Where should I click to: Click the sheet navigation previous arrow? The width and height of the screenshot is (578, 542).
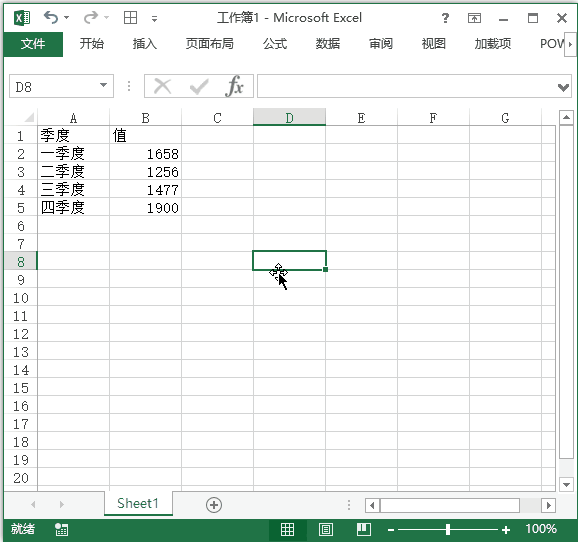click(33, 504)
